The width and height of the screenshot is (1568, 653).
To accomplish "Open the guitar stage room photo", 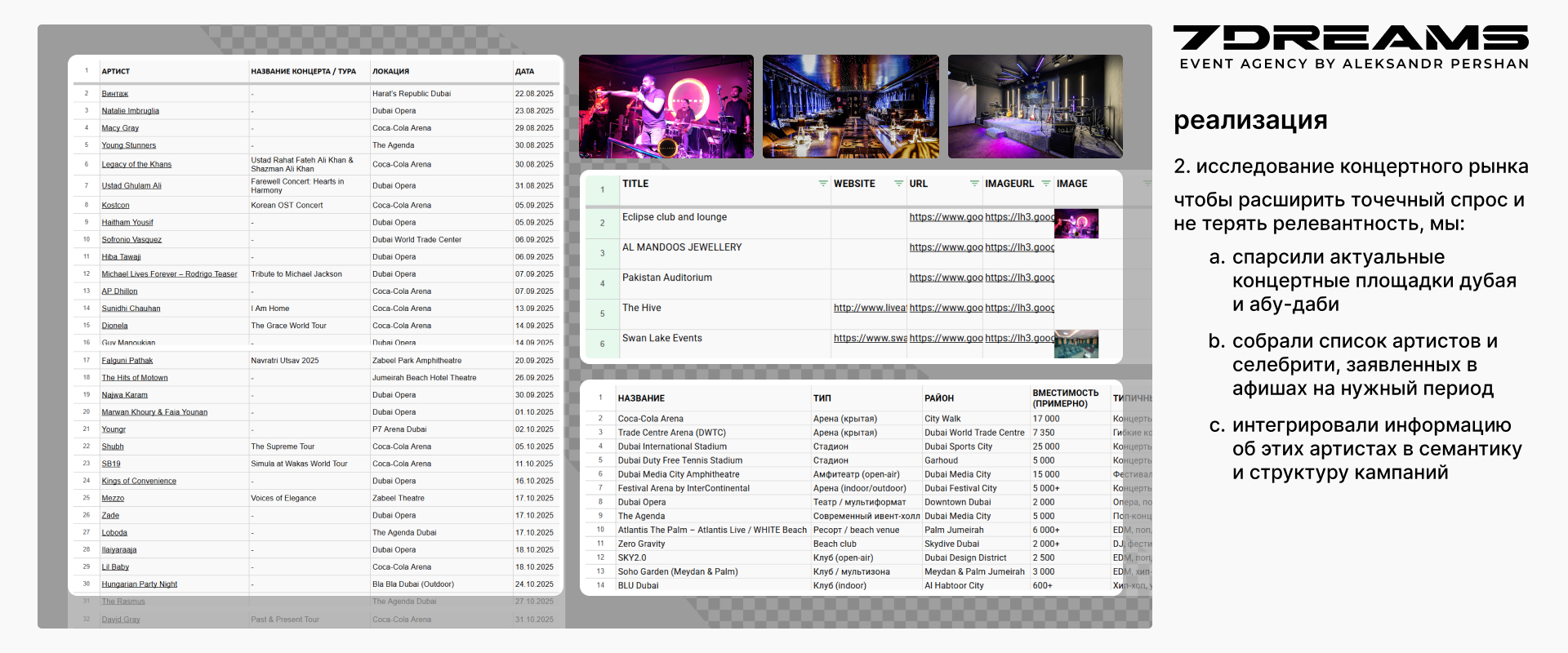I will click(x=1036, y=106).
